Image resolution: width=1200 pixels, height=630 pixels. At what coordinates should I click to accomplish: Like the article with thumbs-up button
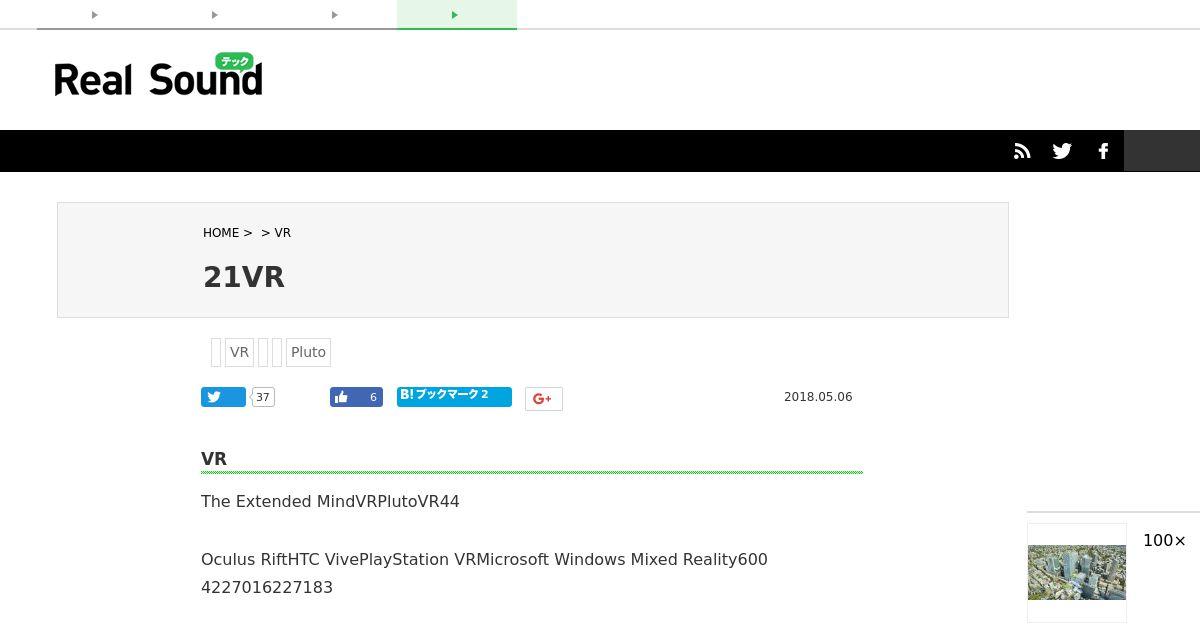point(356,397)
